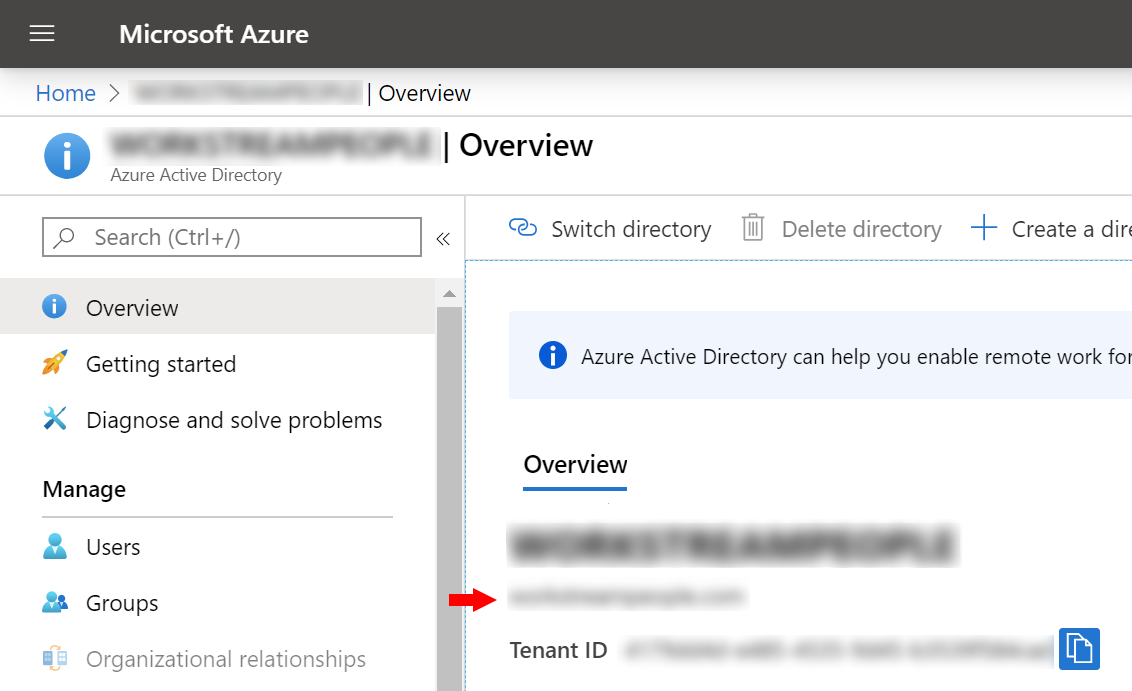This screenshot has height=691, width=1132.
Task: Select Overview in the sidebar
Action: [217, 308]
